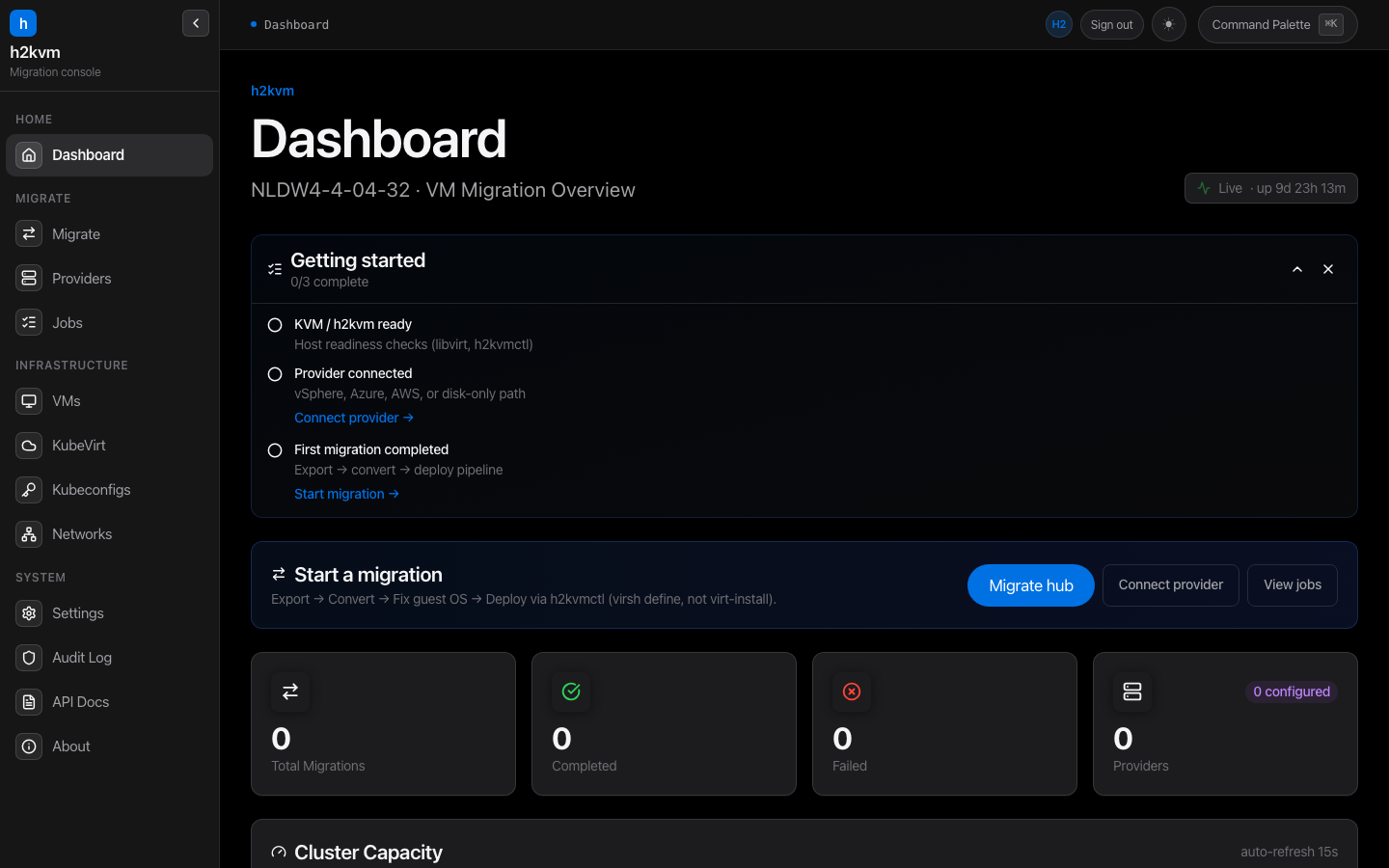Click the h2kvm breadcrumb above Dashboard heading
This screenshot has width=1389, height=868.
click(272, 91)
